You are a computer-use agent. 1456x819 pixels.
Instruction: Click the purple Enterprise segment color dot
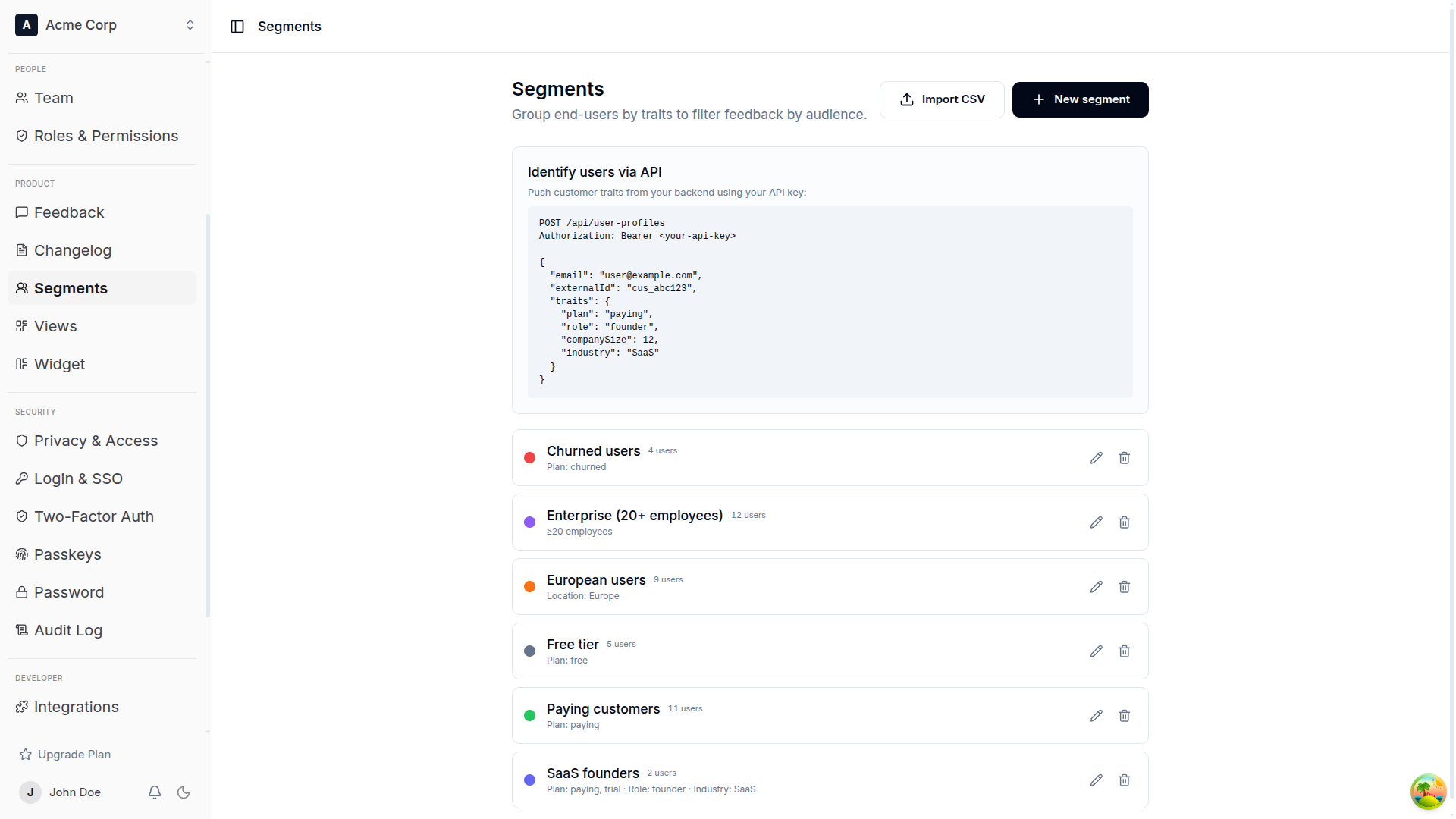530,522
